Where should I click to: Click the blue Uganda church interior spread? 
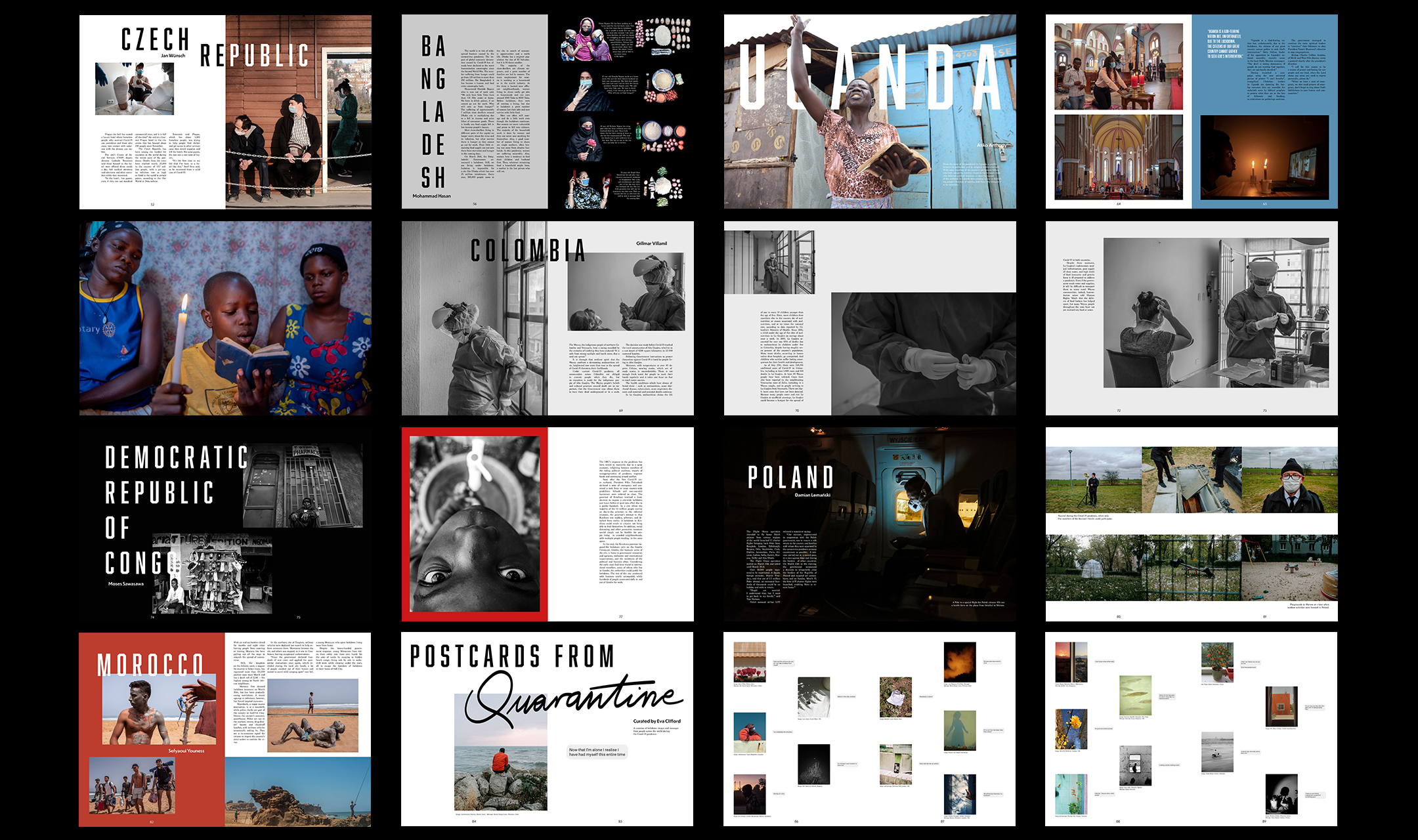[1192, 112]
